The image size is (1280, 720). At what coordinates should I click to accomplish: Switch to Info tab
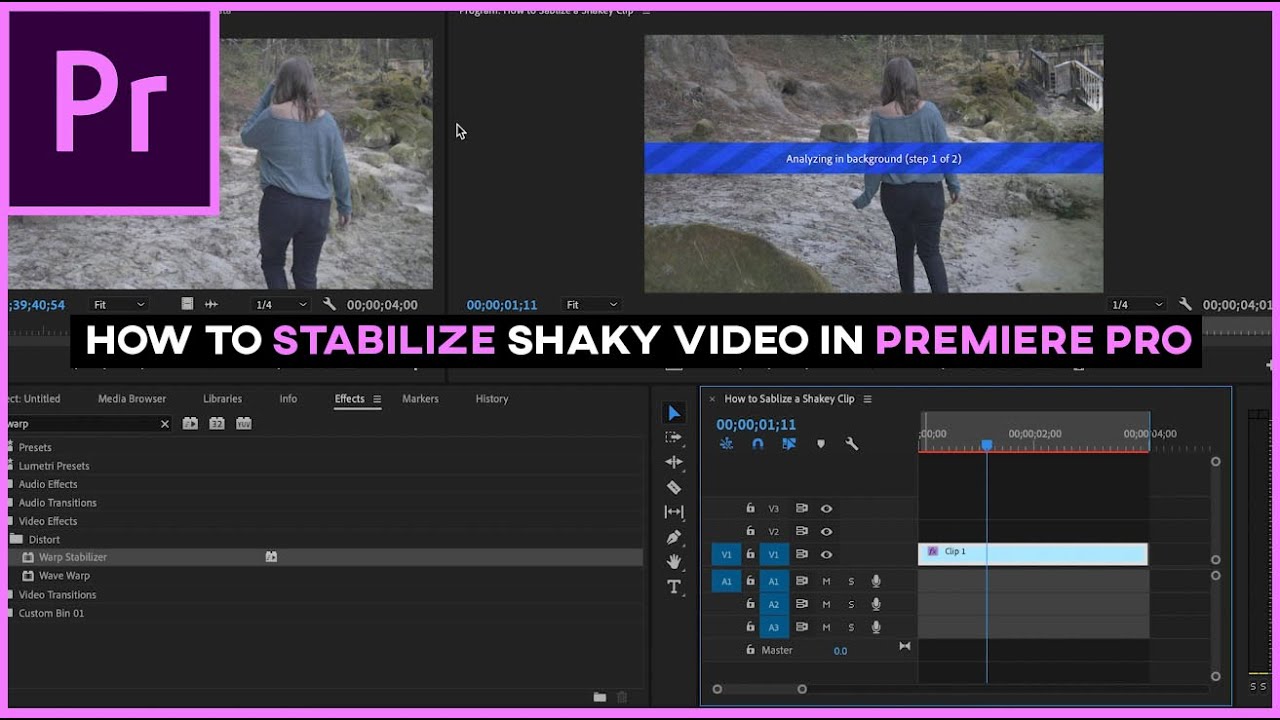click(288, 398)
